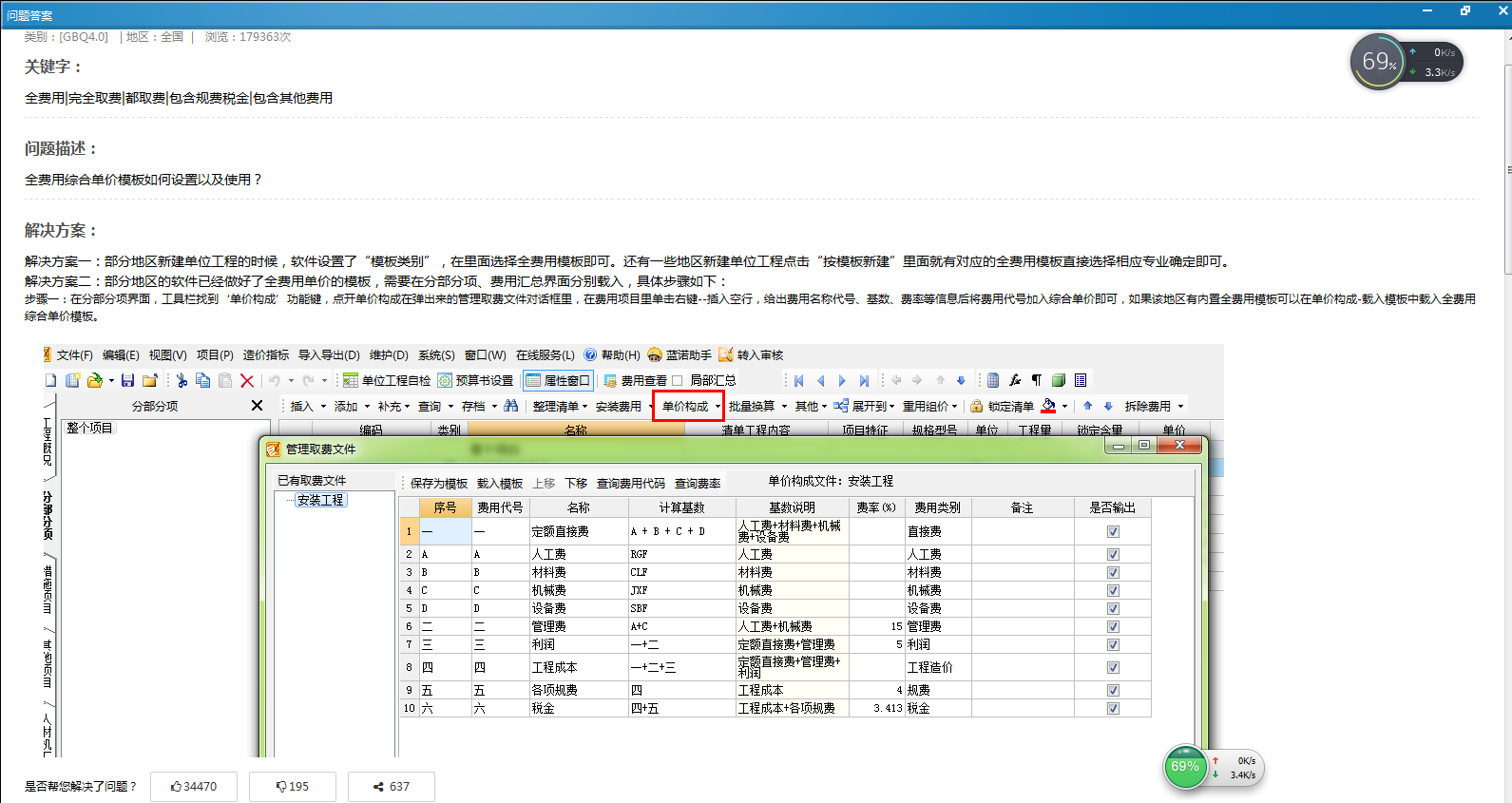Image resolution: width=1512 pixels, height=803 pixels.
Task: Uncheck 是否输出 for 材料费 row
Action: pyautogui.click(x=1113, y=572)
